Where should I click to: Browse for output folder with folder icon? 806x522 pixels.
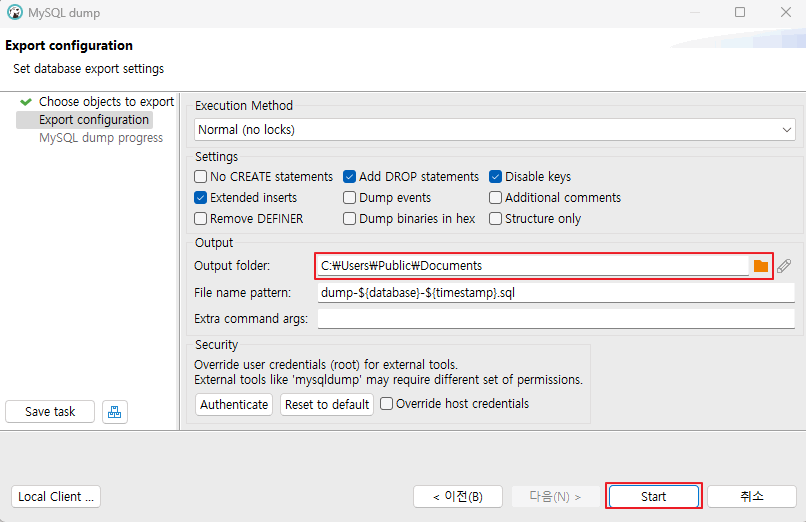pos(760,266)
